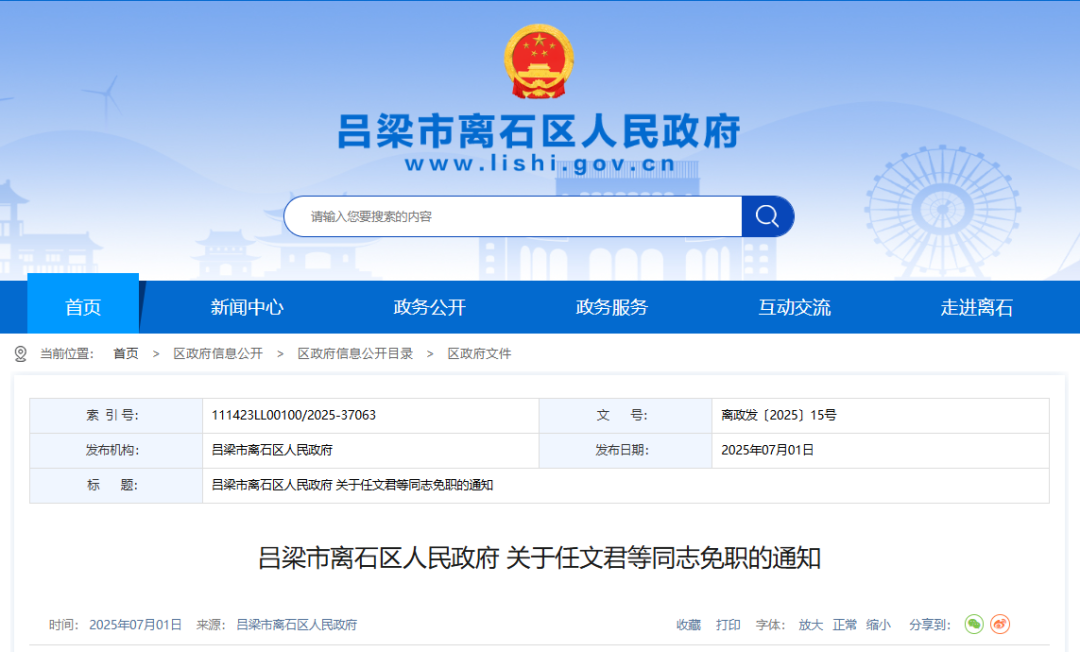Open the 区政府文件 breadcrumb link
This screenshot has height=652, width=1080.
pos(478,353)
